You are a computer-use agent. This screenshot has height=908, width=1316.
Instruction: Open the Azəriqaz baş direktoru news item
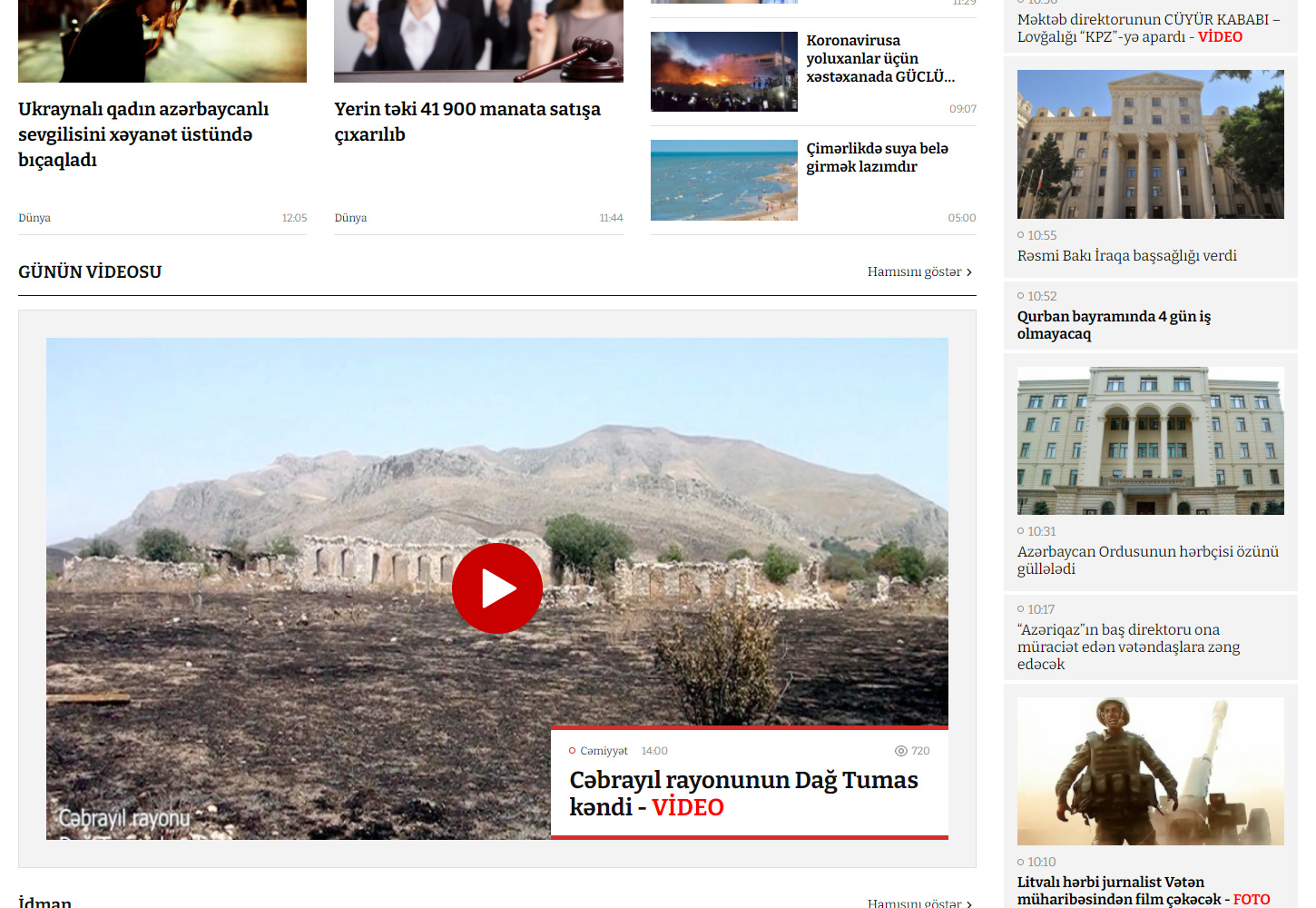coord(1128,646)
